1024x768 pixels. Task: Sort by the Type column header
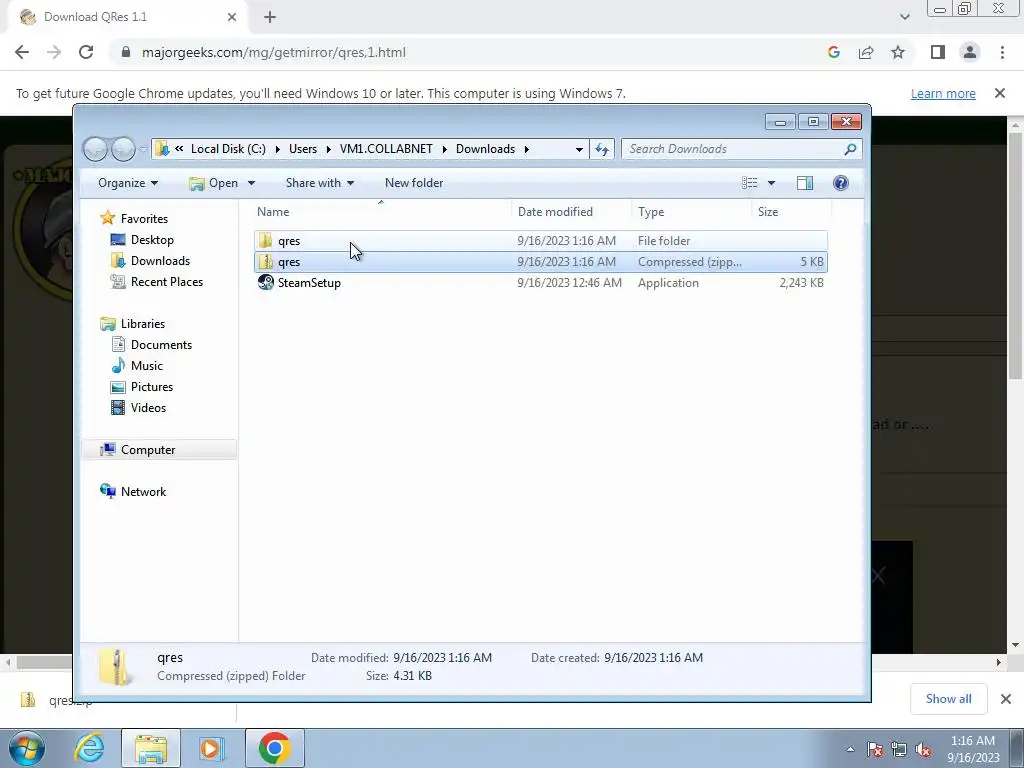(x=692, y=212)
